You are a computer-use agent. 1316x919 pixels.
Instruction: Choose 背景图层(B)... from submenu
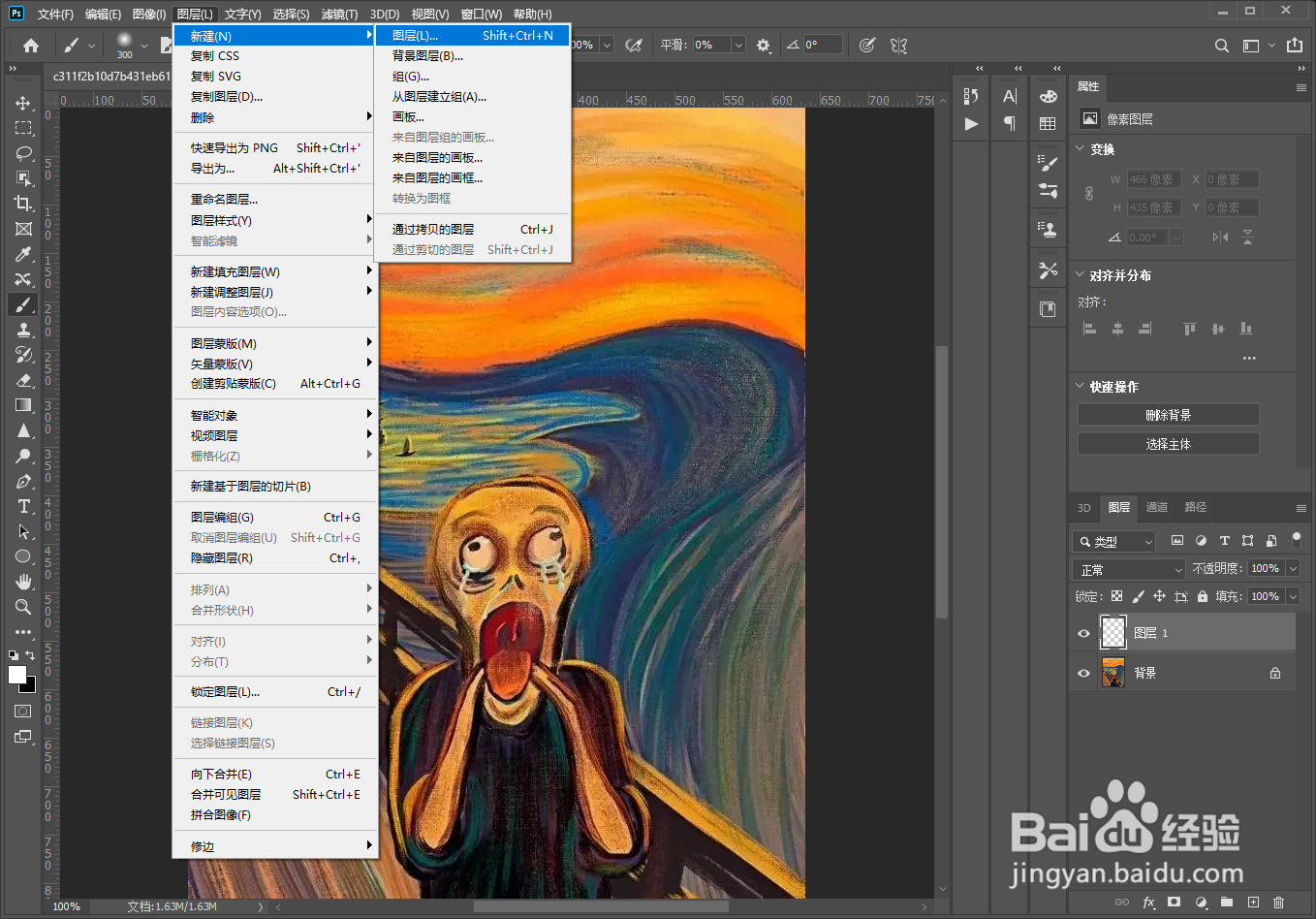pyautogui.click(x=473, y=55)
